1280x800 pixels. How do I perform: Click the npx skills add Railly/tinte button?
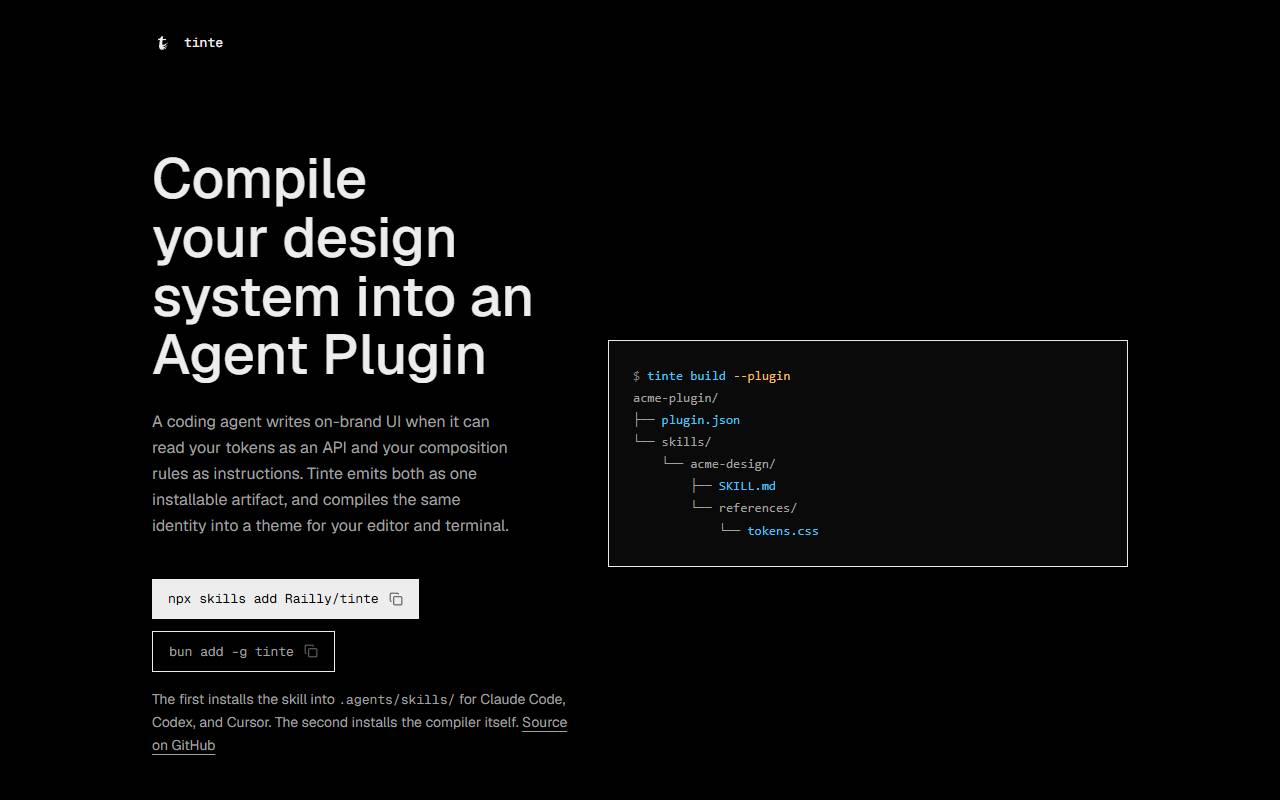(x=285, y=599)
